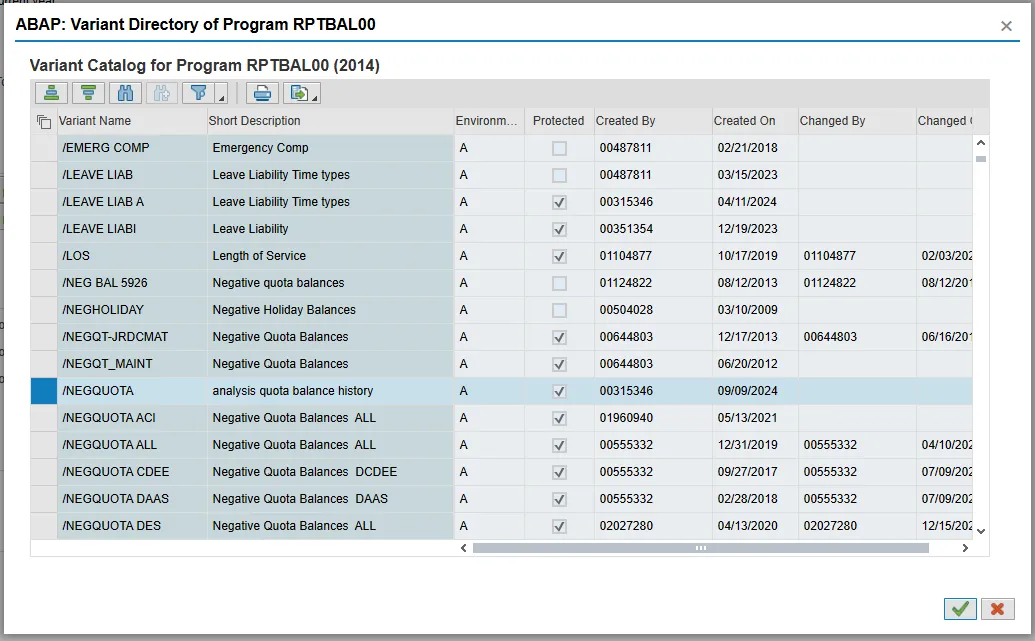
Task: Click the Sort Descending toolbar icon
Action: pyautogui.click(x=89, y=93)
